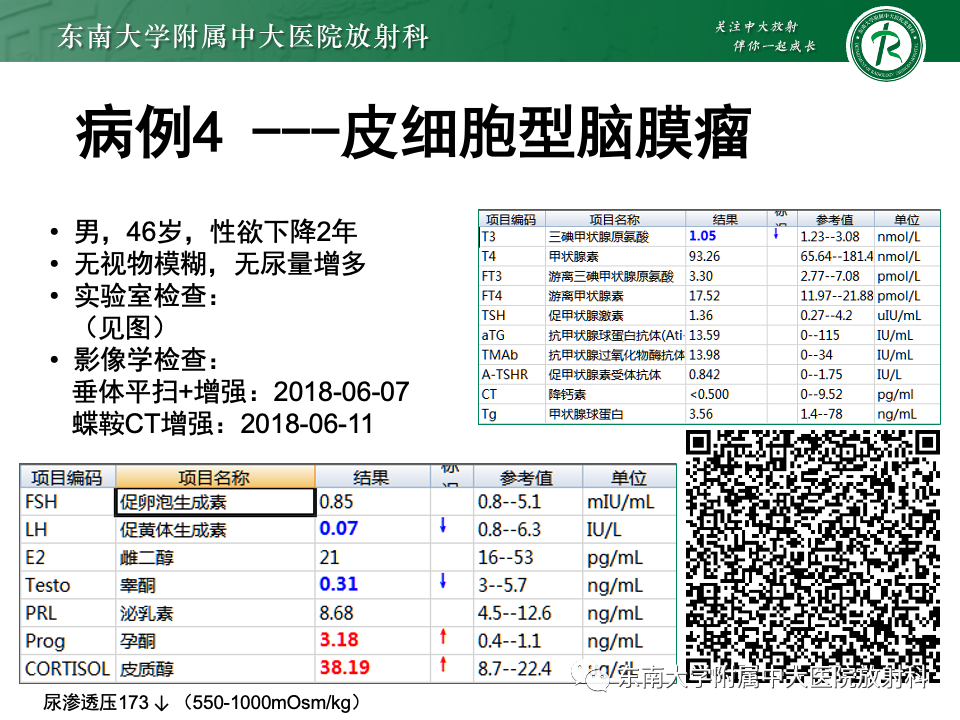The image size is (960, 720).
Task: Click the TSH code cell
Action: [512, 315]
